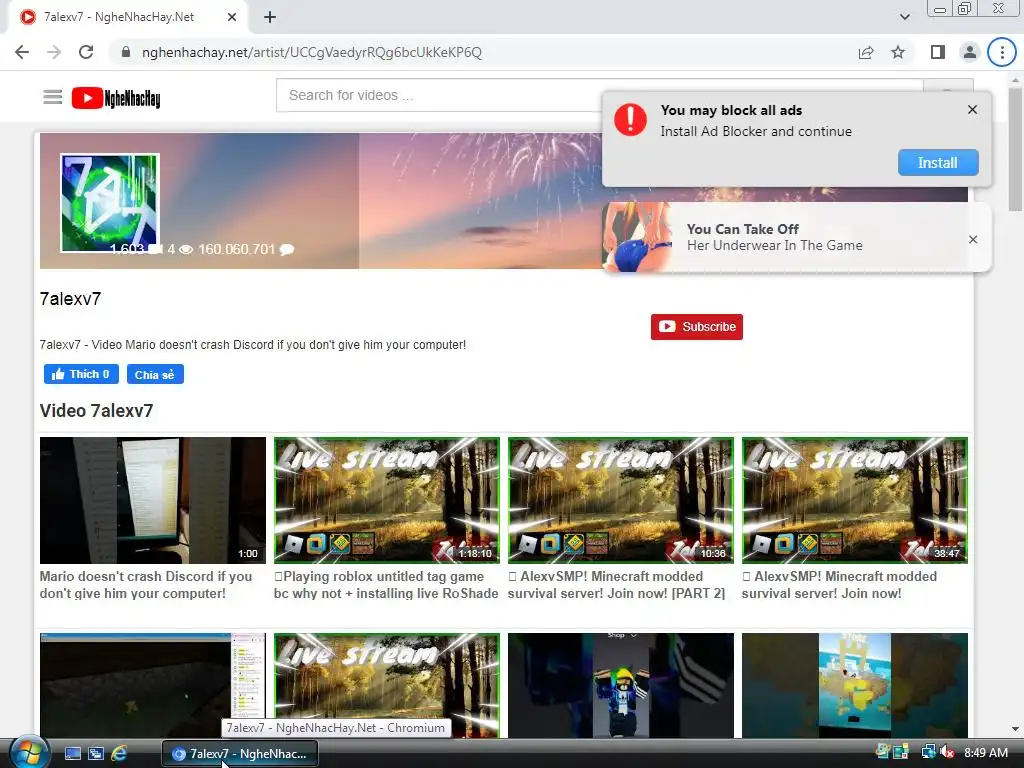The height and width of the screenshot is (768, 1024).
Task: Click the Chromium taskbar button '7alexv7 - NgheNhac...'
Action: tap(240, 754)
